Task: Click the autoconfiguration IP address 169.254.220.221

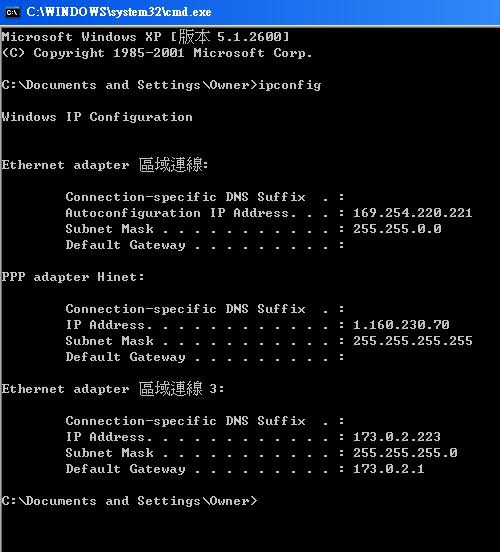Action: pyautogui.click(x=412, y=213)
